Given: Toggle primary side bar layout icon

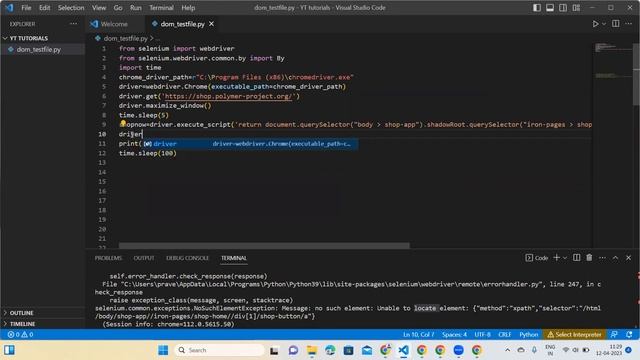Looking at the screenshot, I should point(537,8).
